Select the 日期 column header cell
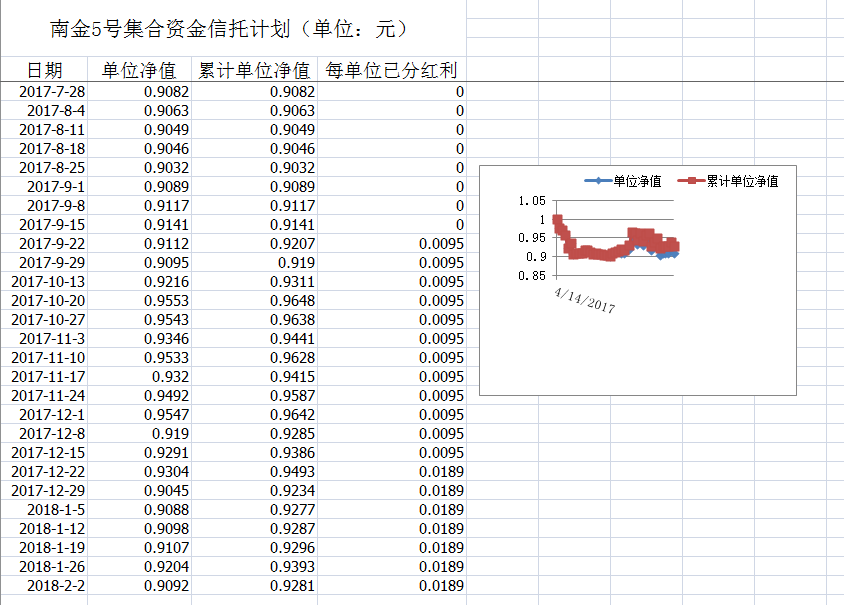Screen dimensions: 844x605 [44, 70]
